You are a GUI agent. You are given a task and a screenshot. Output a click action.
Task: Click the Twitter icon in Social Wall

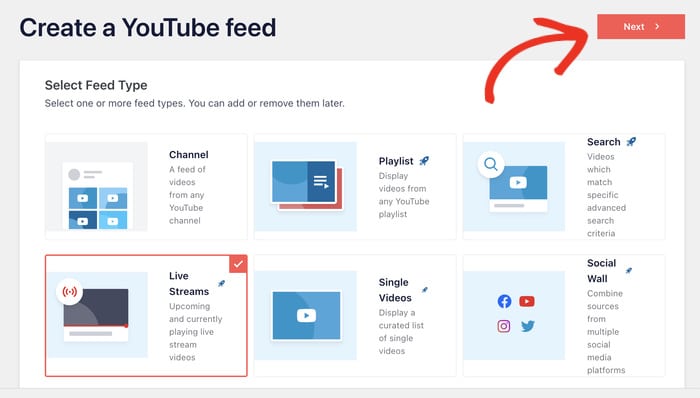[527, 326]
